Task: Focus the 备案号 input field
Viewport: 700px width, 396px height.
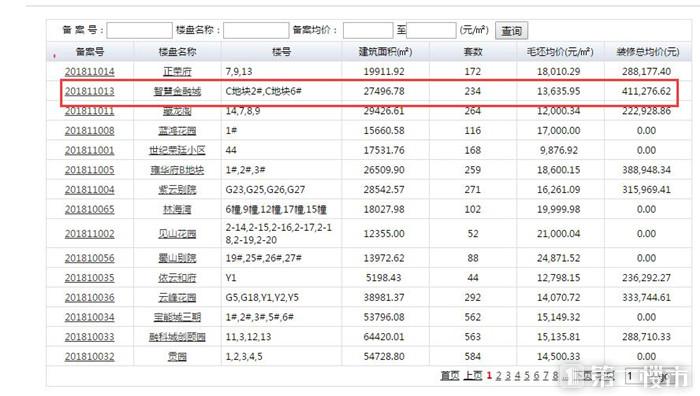Action: 139,30
